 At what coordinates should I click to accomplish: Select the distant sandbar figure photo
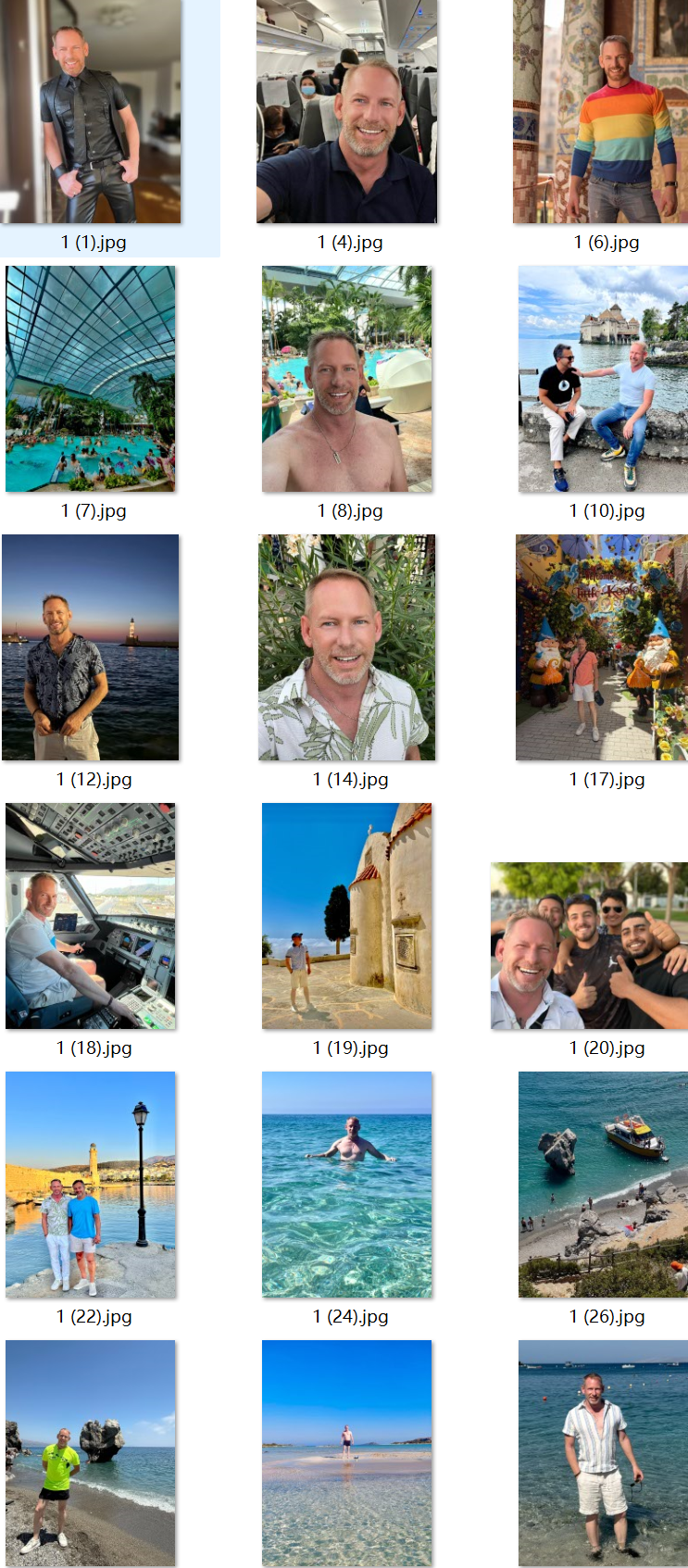tap(346, 1453)
